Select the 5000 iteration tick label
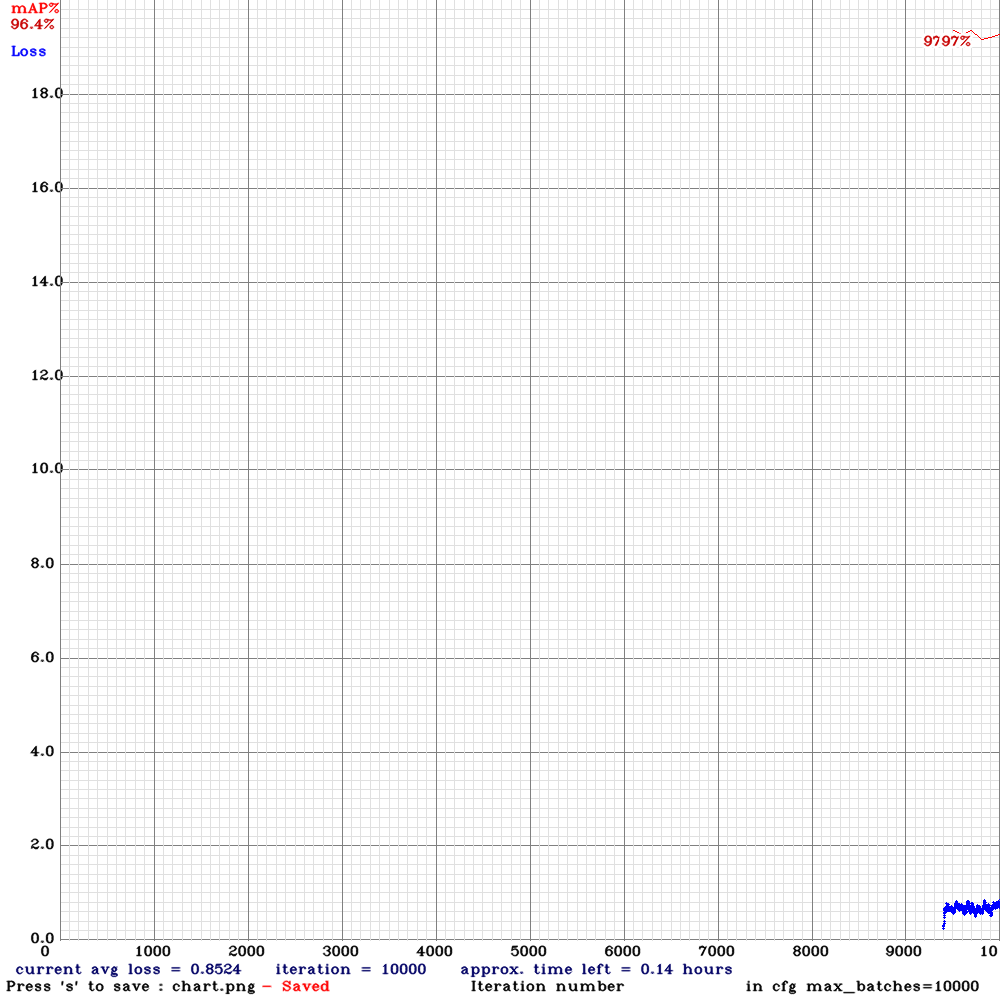Viewport: 1000px width, 1000px height. (x=528, y=952)
